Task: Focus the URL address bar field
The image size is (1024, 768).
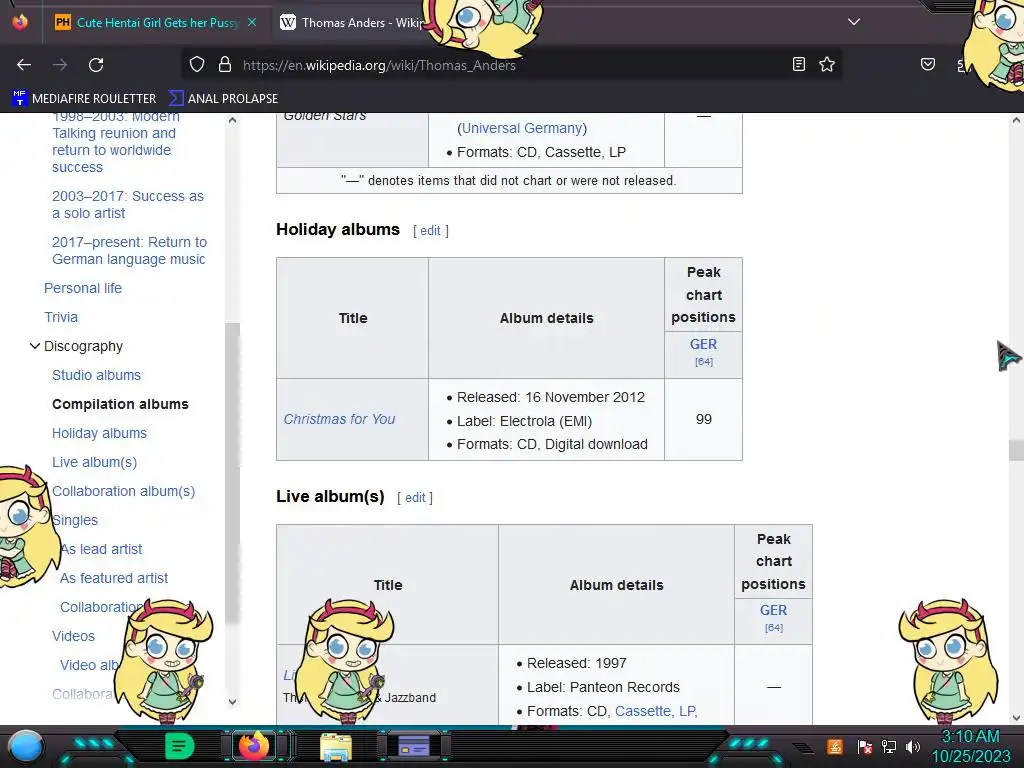Action: point(509,65)
